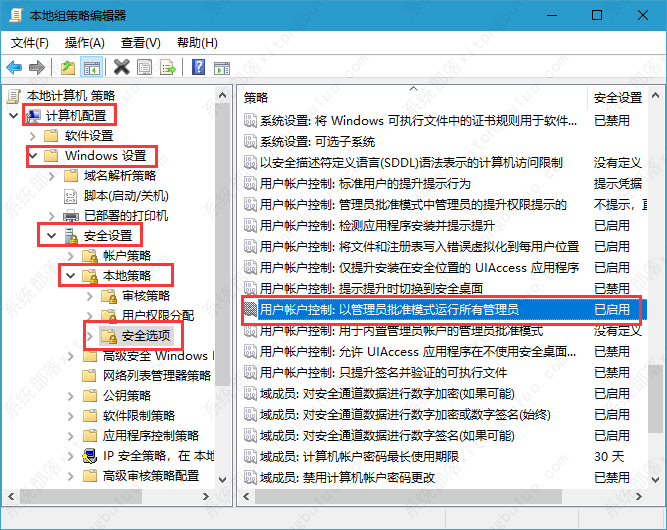Click the Back arrow in the toolbar

coord(14,67)
